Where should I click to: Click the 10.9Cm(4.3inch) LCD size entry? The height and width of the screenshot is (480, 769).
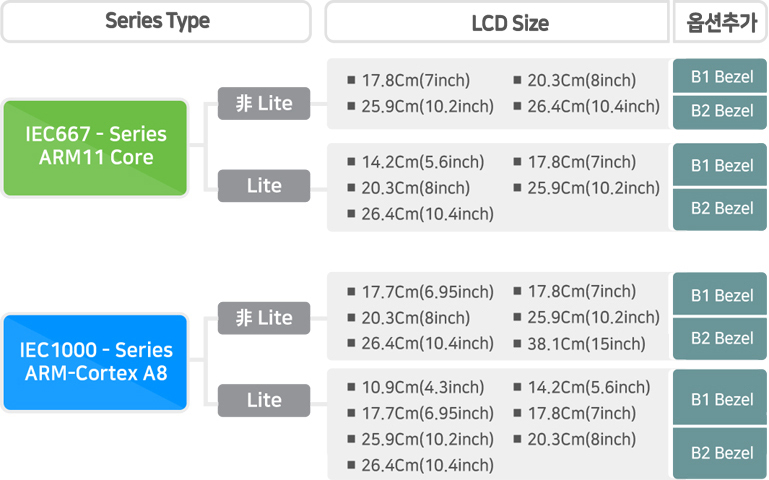click(422, 387)
